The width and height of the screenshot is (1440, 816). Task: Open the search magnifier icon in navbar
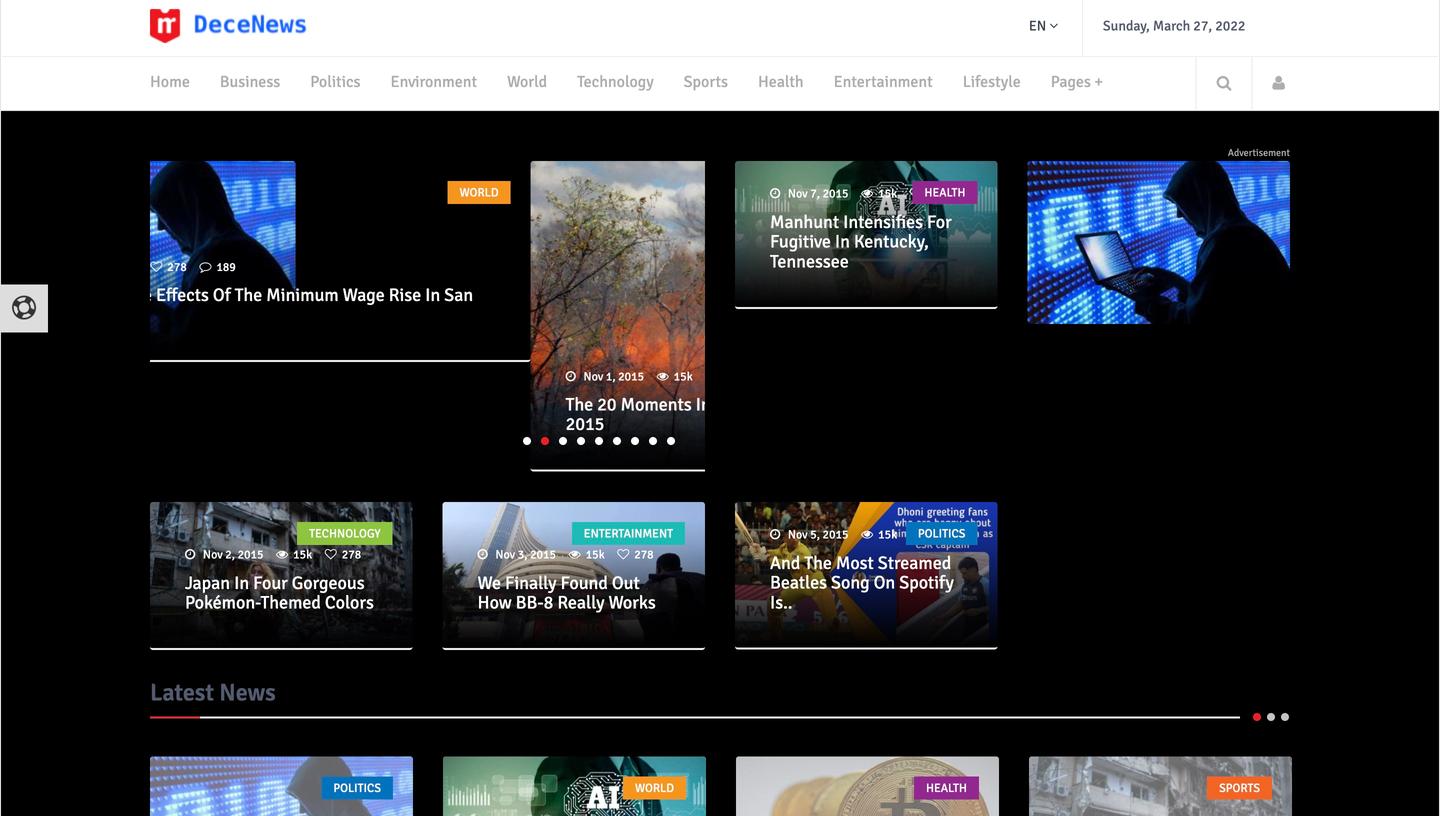coord(1224,83)
